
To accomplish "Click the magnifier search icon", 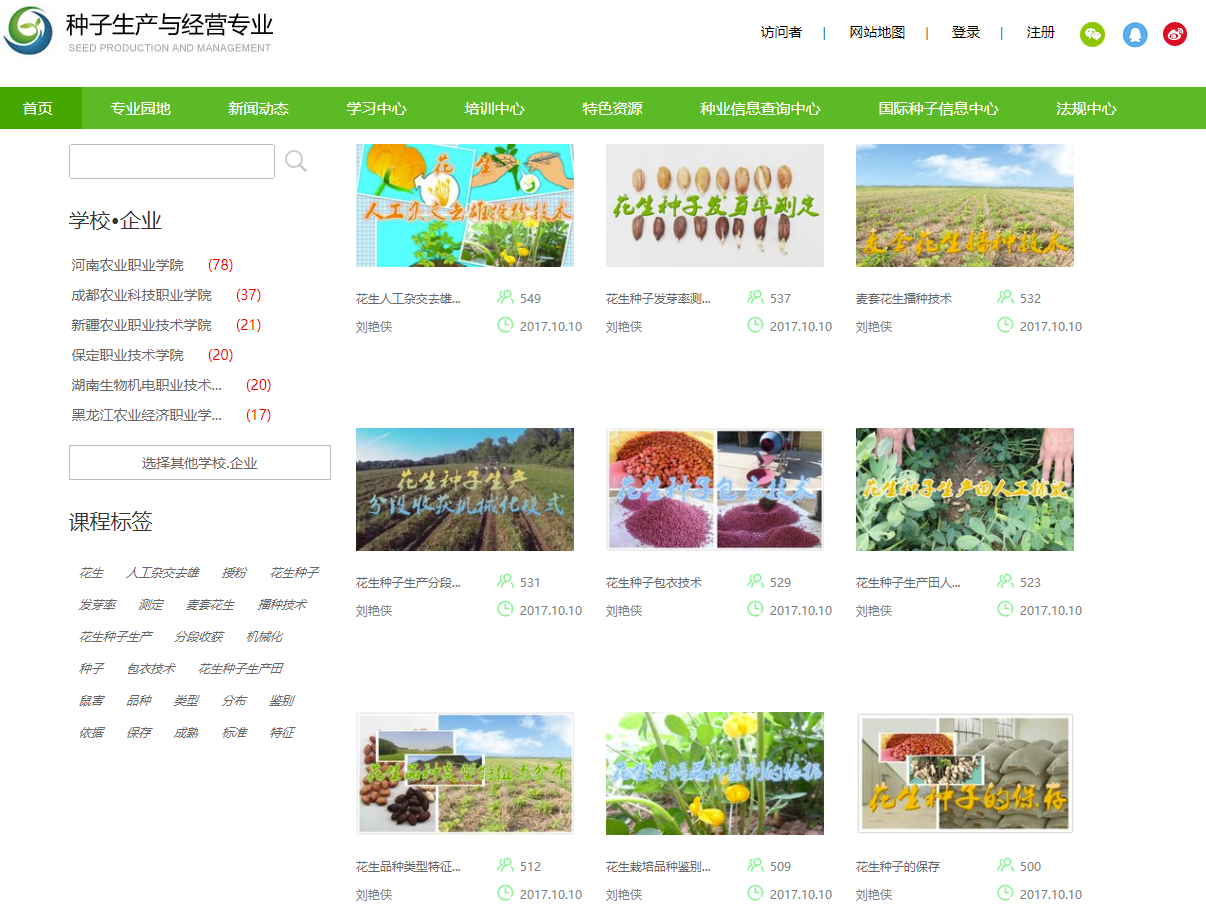I will [296, 161].
